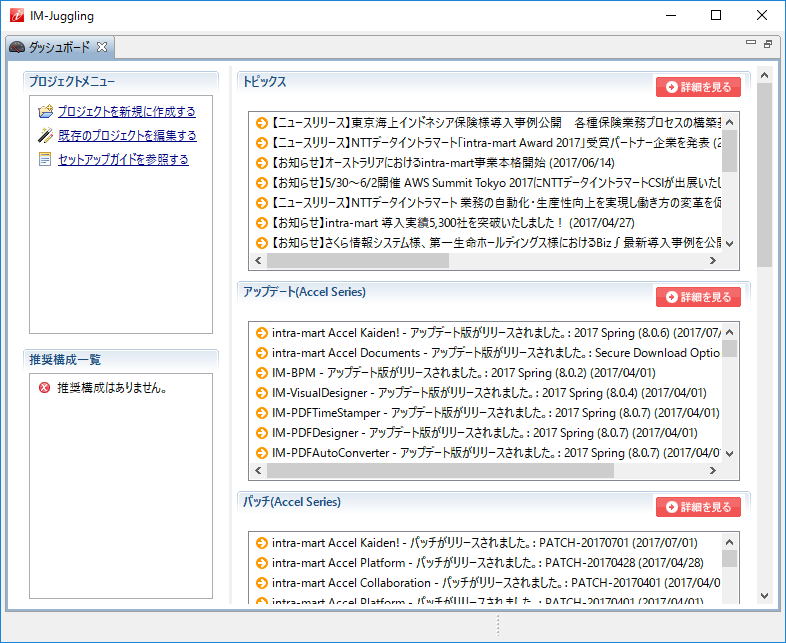Click arrow icon beside オーストラリア intra-mart事業 notice
Viewport: 786px width, 643px height.
tap(262, 163)
